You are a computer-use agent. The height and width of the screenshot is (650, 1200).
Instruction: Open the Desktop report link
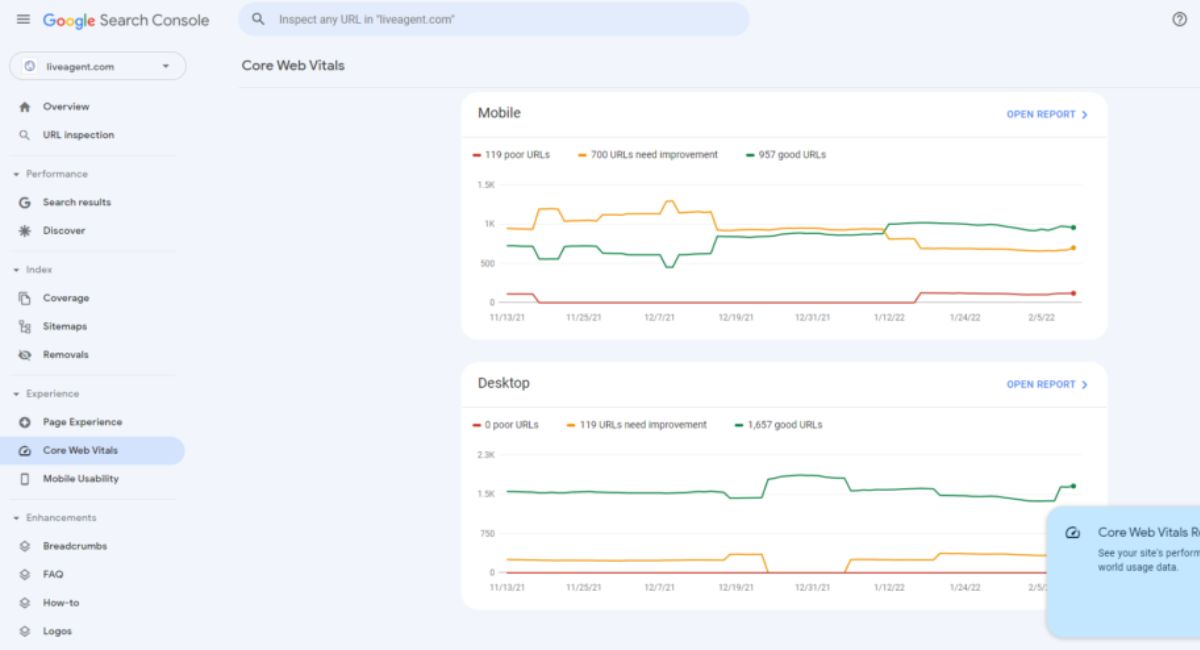(x=1047, y=385)
